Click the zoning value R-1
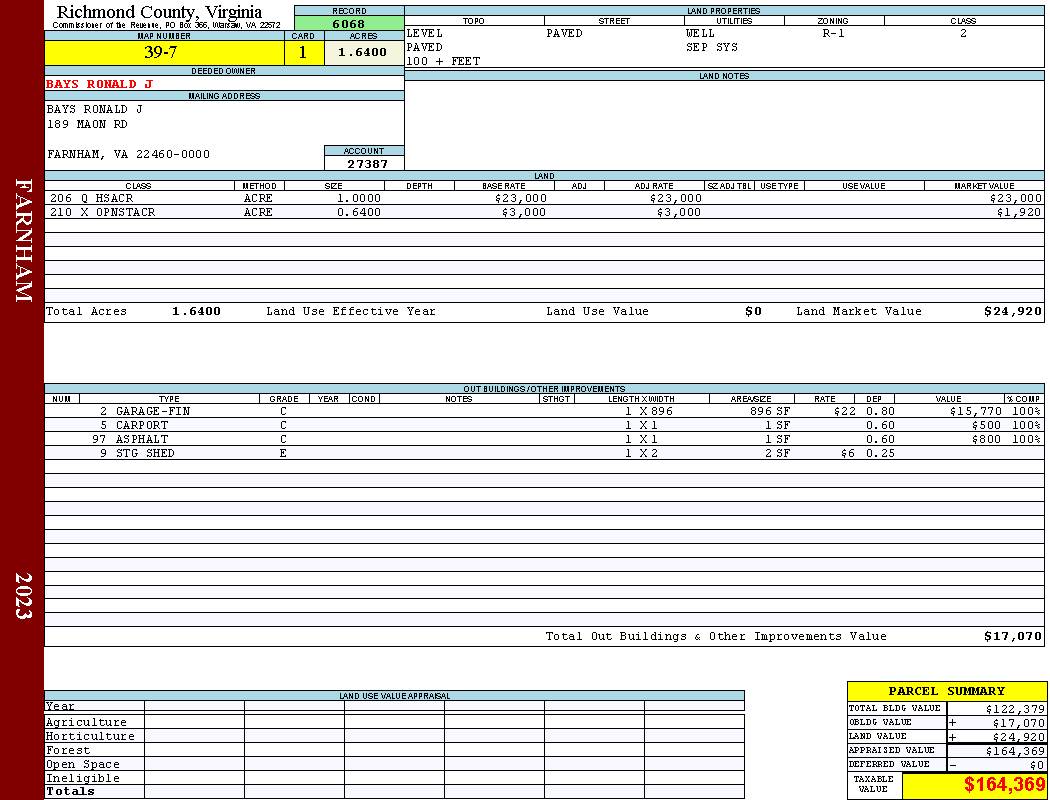The width and height of the screenshot is (1050, 800). coord(833,33)
